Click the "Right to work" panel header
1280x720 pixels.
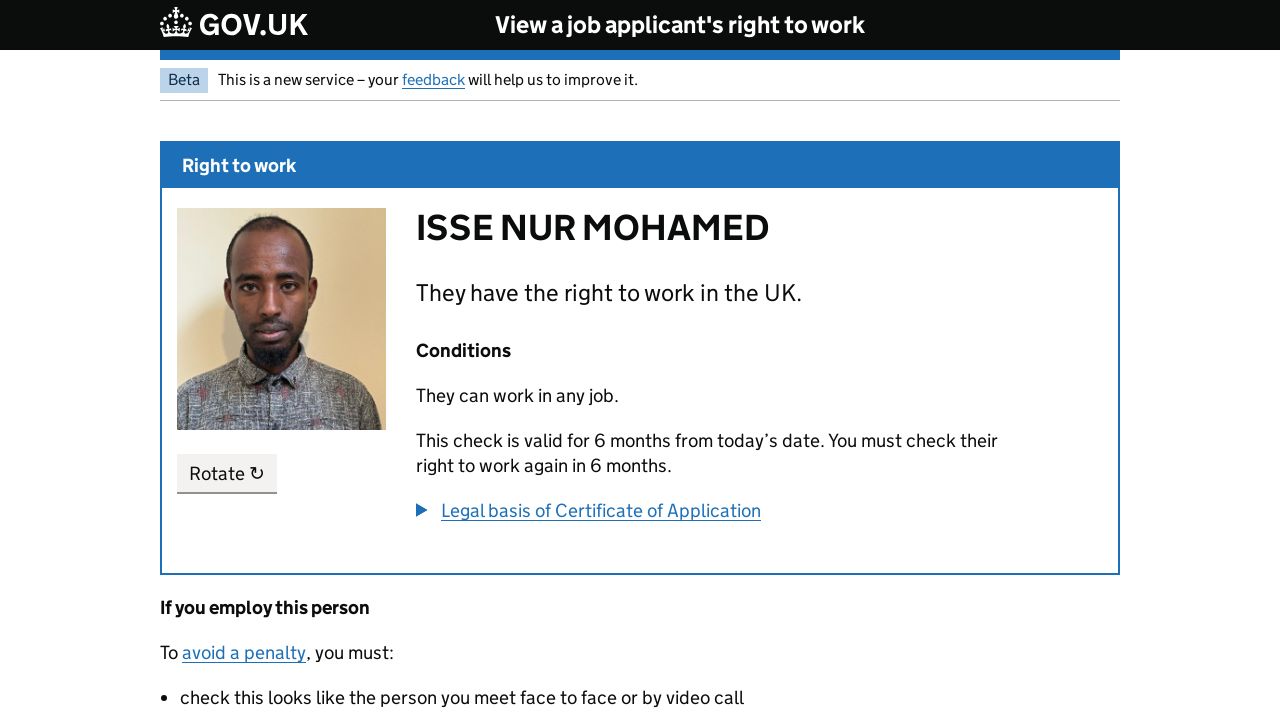click(x=239, y=166)
